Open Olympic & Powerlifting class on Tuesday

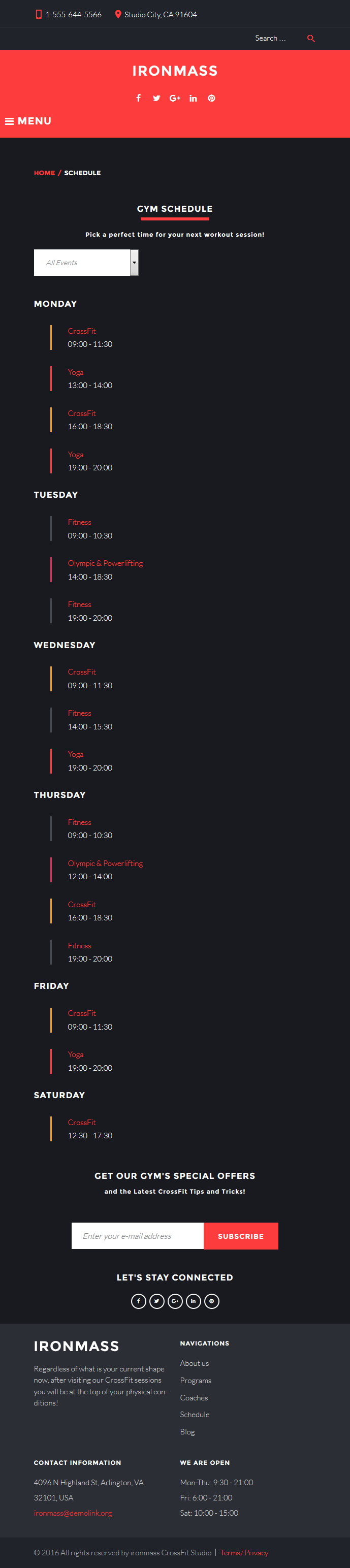tap(105, 563)
